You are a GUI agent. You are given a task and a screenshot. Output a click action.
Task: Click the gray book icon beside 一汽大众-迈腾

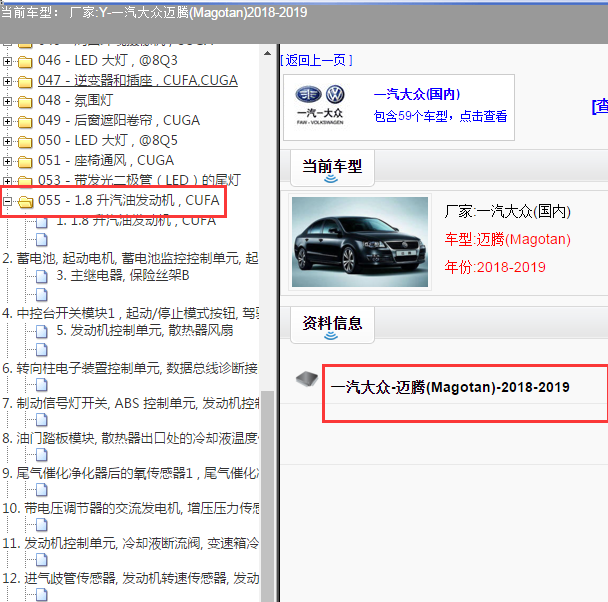tap(307, 379)
